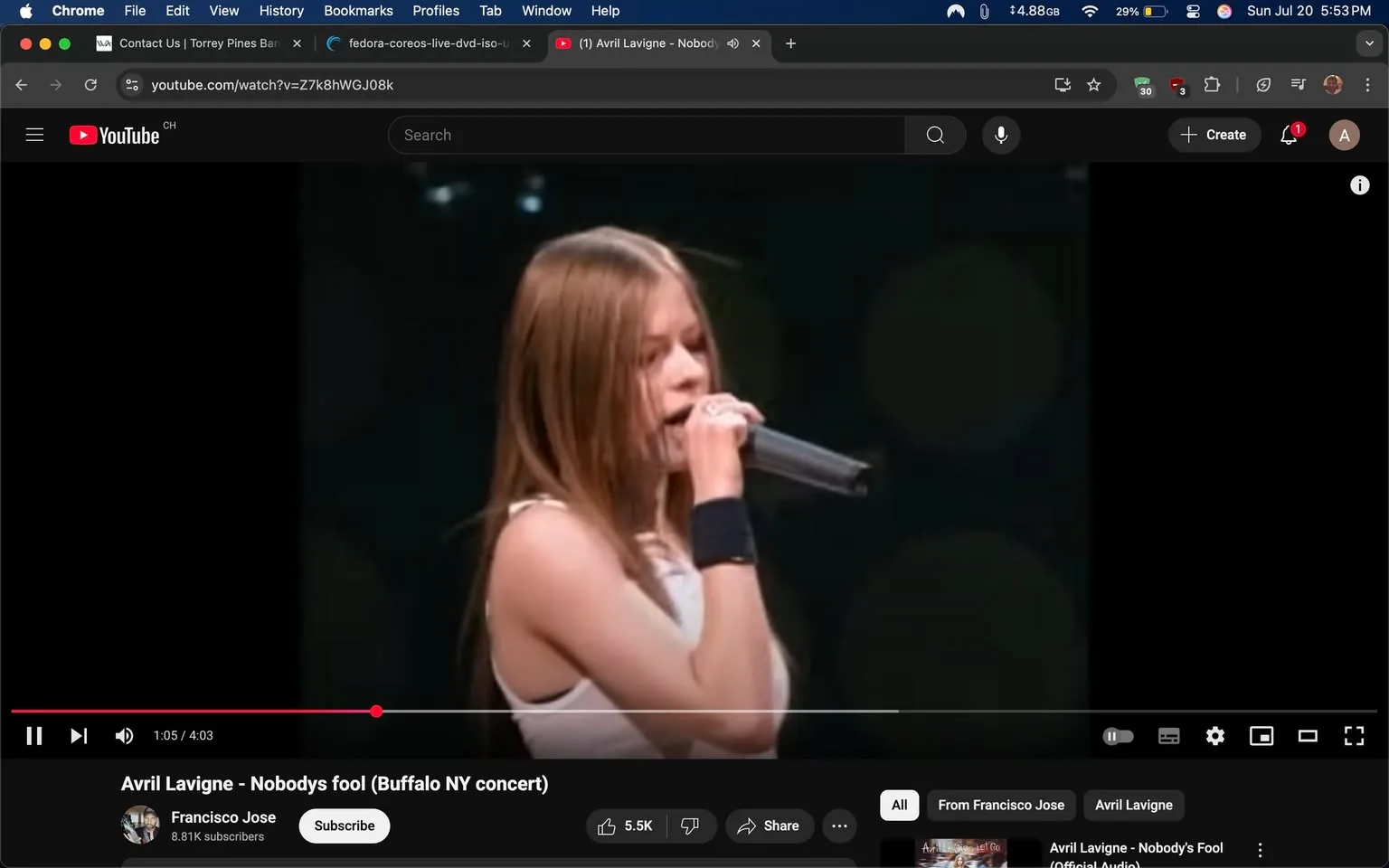The height and width of the screenshot is (868, 1389).
Task: Open more actions for the video
Action: [x=839, y=826]
